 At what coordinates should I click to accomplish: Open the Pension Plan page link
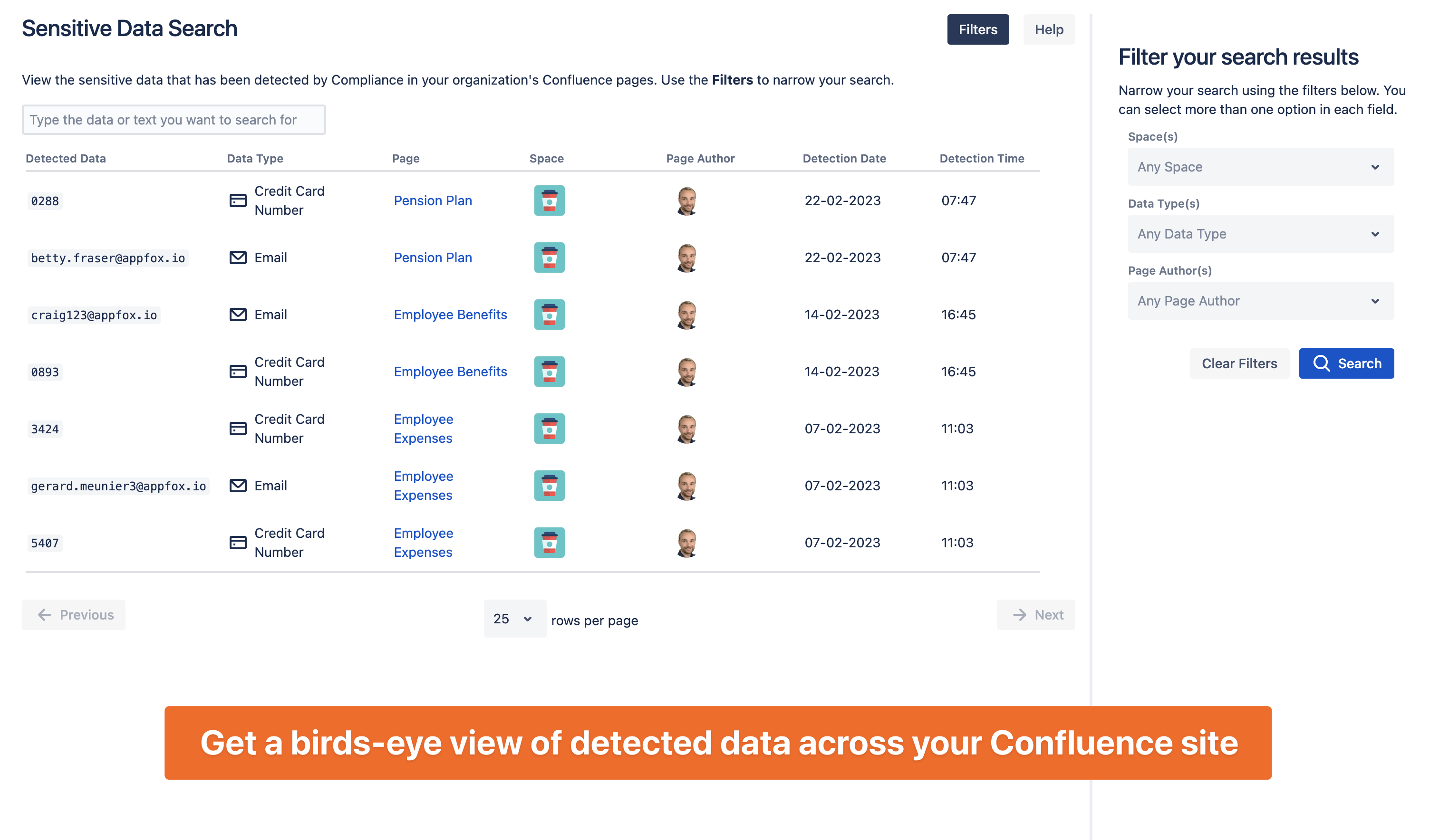pos(433,200)
